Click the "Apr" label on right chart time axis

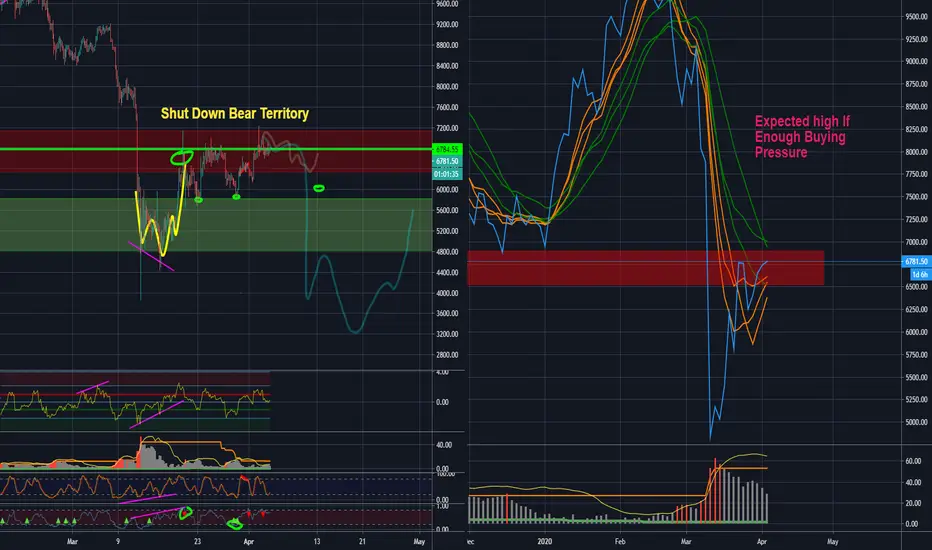pyautogui.click(x=762, y=541)
